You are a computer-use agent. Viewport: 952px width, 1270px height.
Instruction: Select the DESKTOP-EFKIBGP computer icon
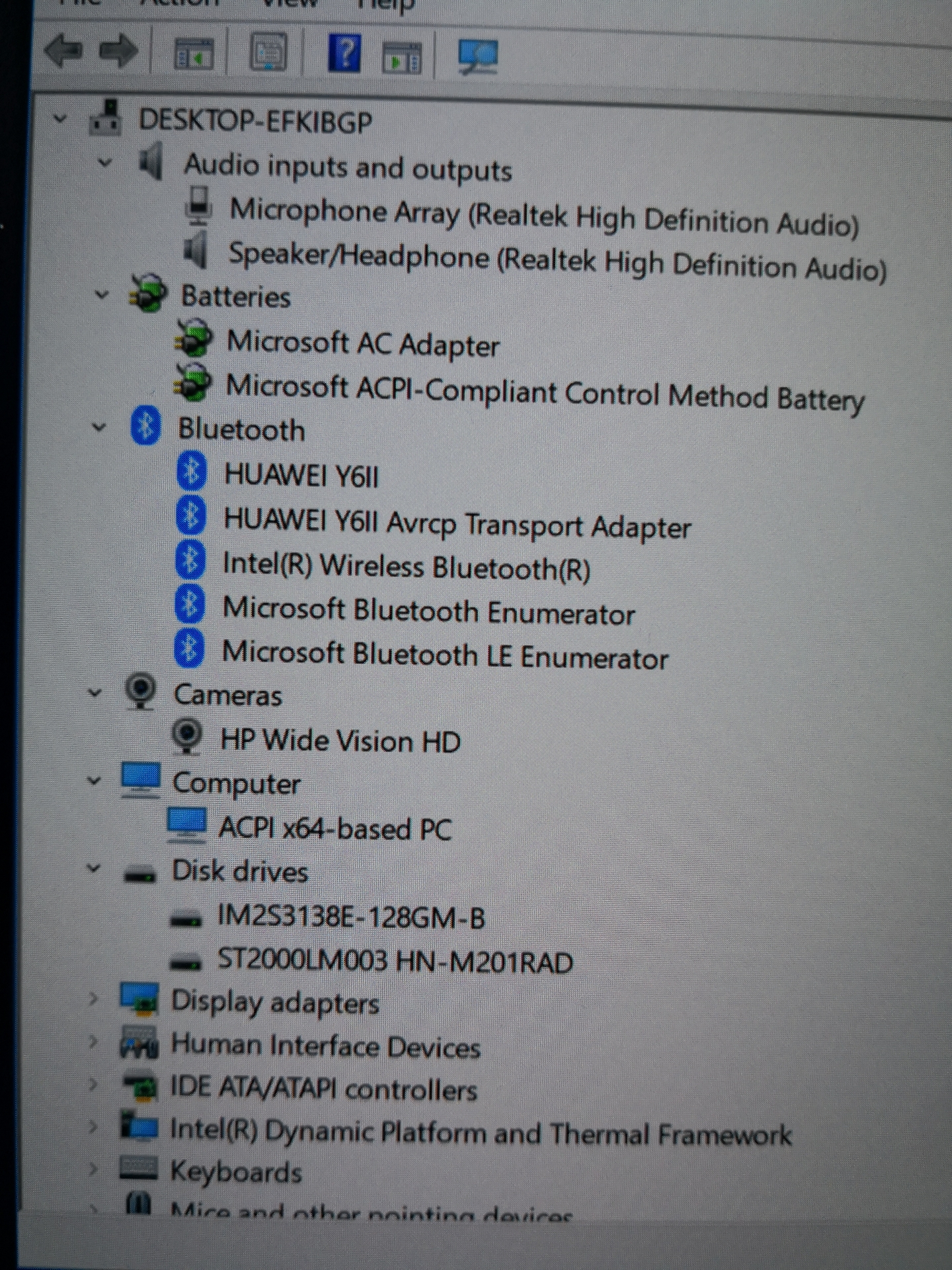pyautogui.click(x=106, y=118)
